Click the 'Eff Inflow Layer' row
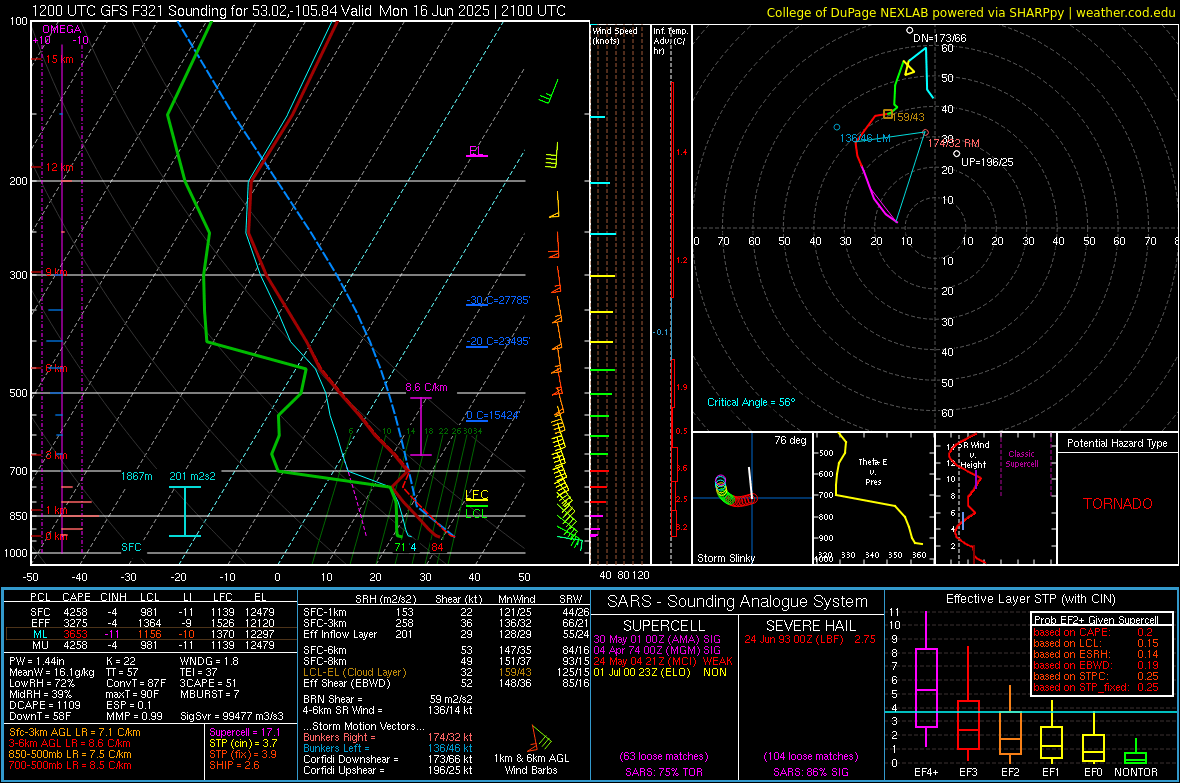Image resolution: width=1180 pixels, height=783 pixels. (446, 634)
